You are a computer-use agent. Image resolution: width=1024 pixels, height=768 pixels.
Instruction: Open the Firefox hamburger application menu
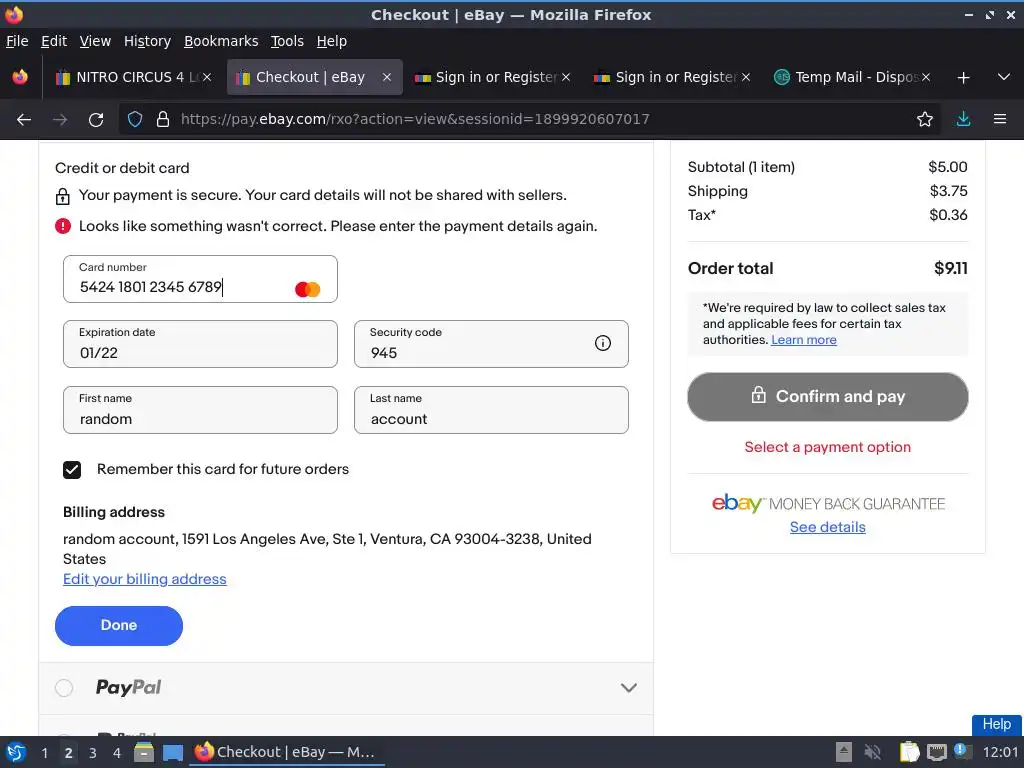click(x=999, y=119)
